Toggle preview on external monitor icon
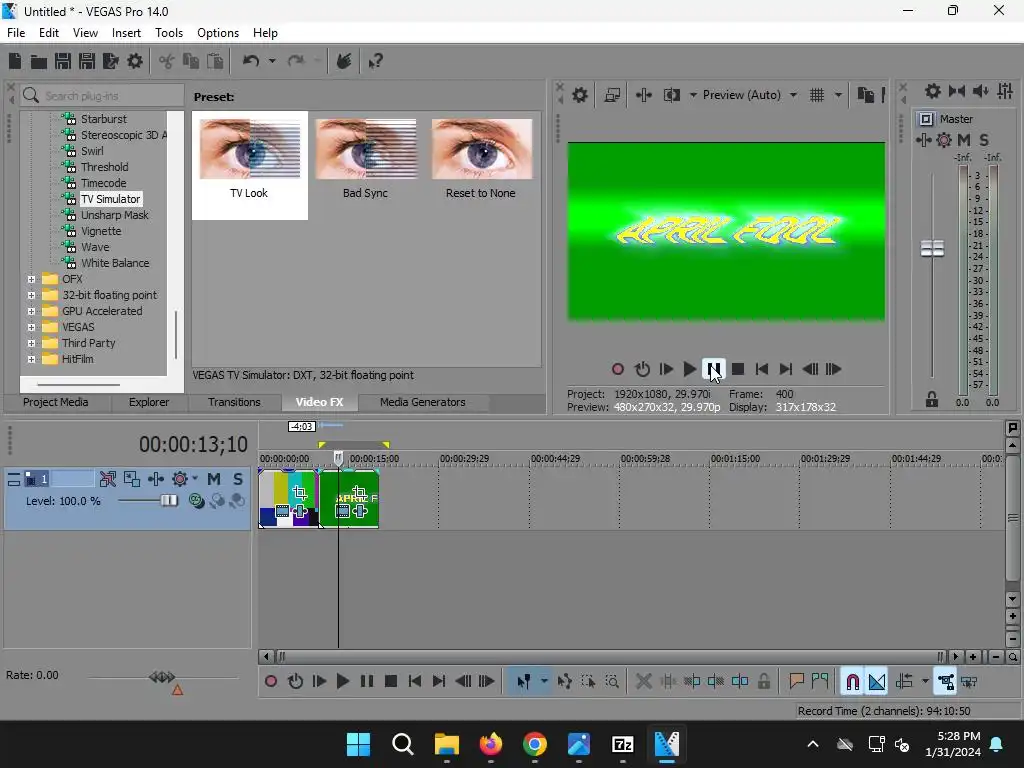1024x768 pixels. coord(613,95)
